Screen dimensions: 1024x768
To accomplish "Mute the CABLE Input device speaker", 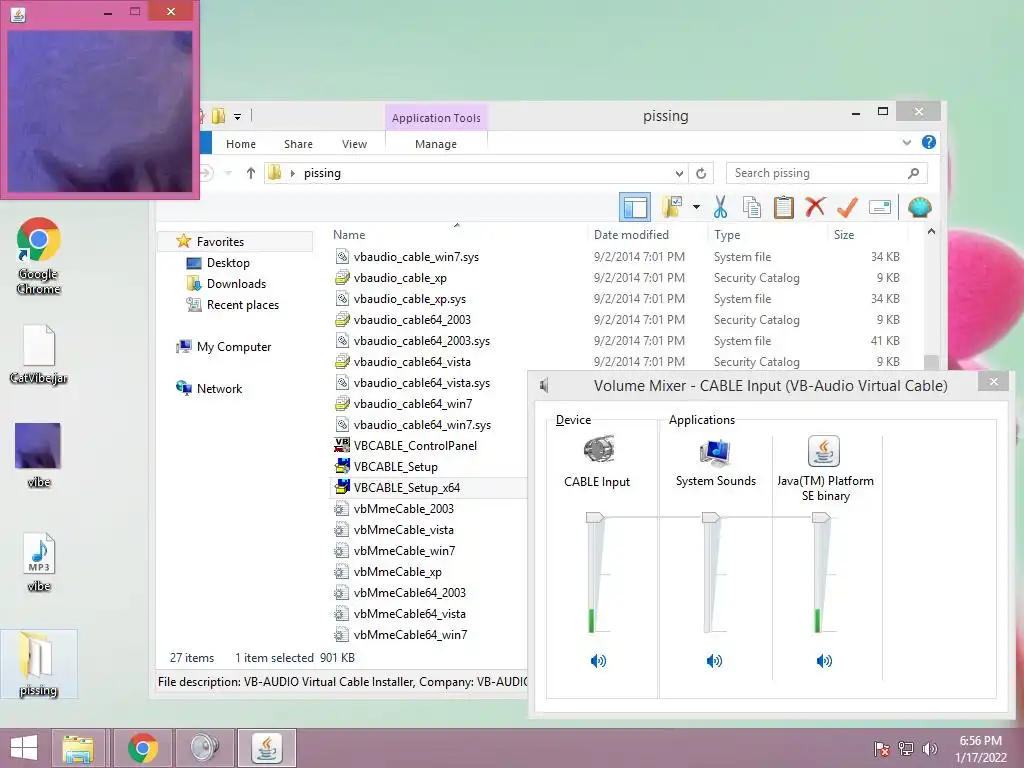I will point(598,661).
